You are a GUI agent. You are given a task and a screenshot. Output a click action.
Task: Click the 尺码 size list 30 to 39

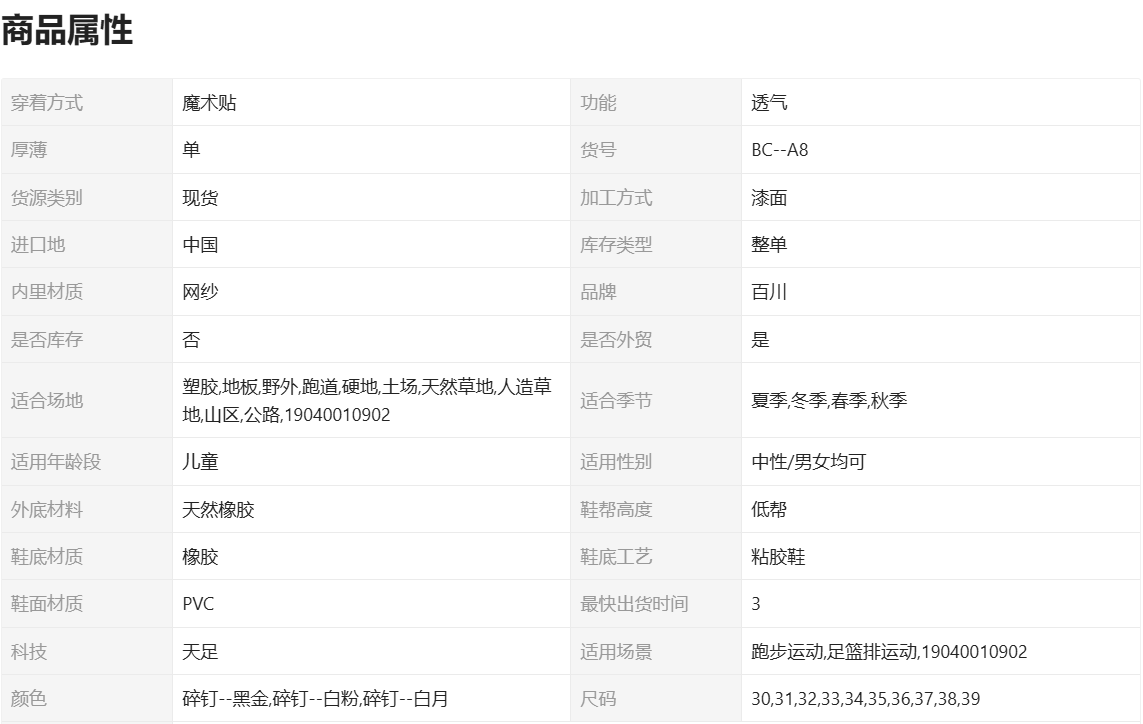click(x=865, y=699)
